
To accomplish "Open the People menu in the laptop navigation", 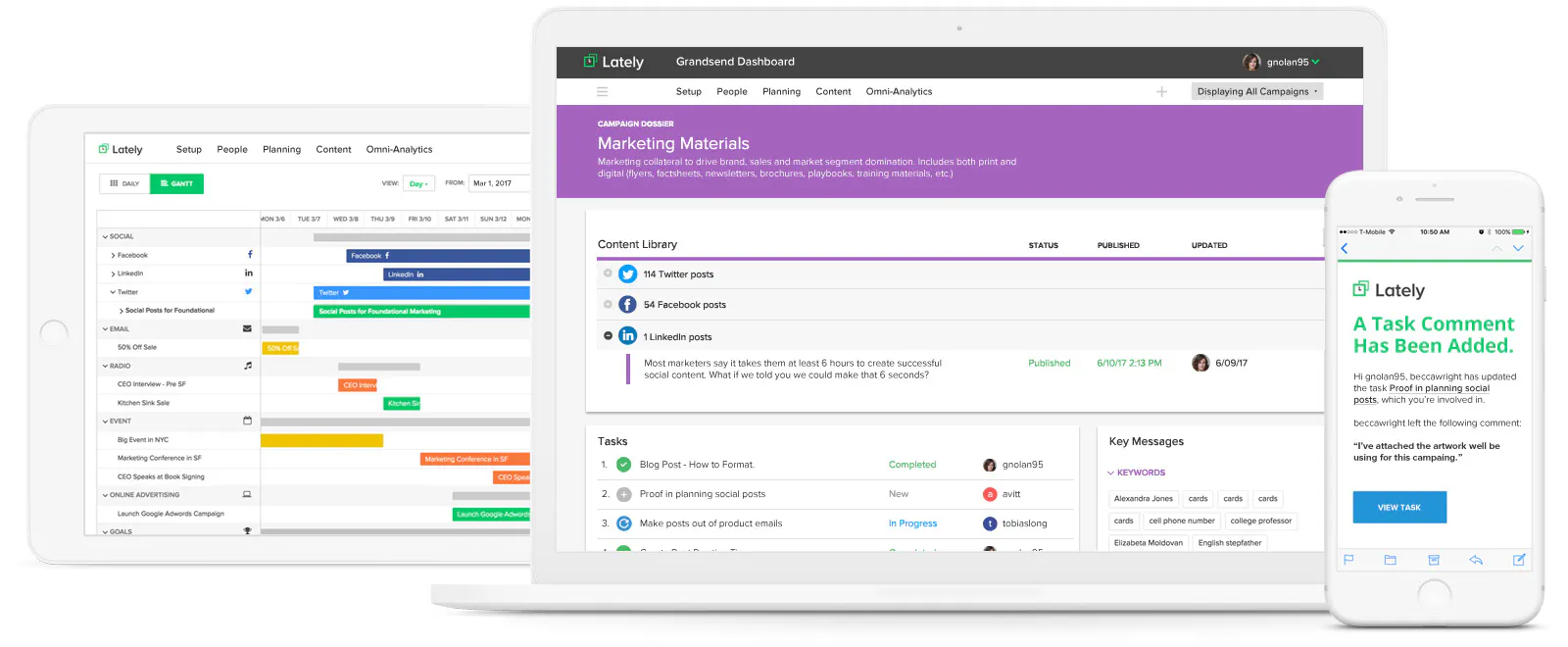I will pos(732,91).
